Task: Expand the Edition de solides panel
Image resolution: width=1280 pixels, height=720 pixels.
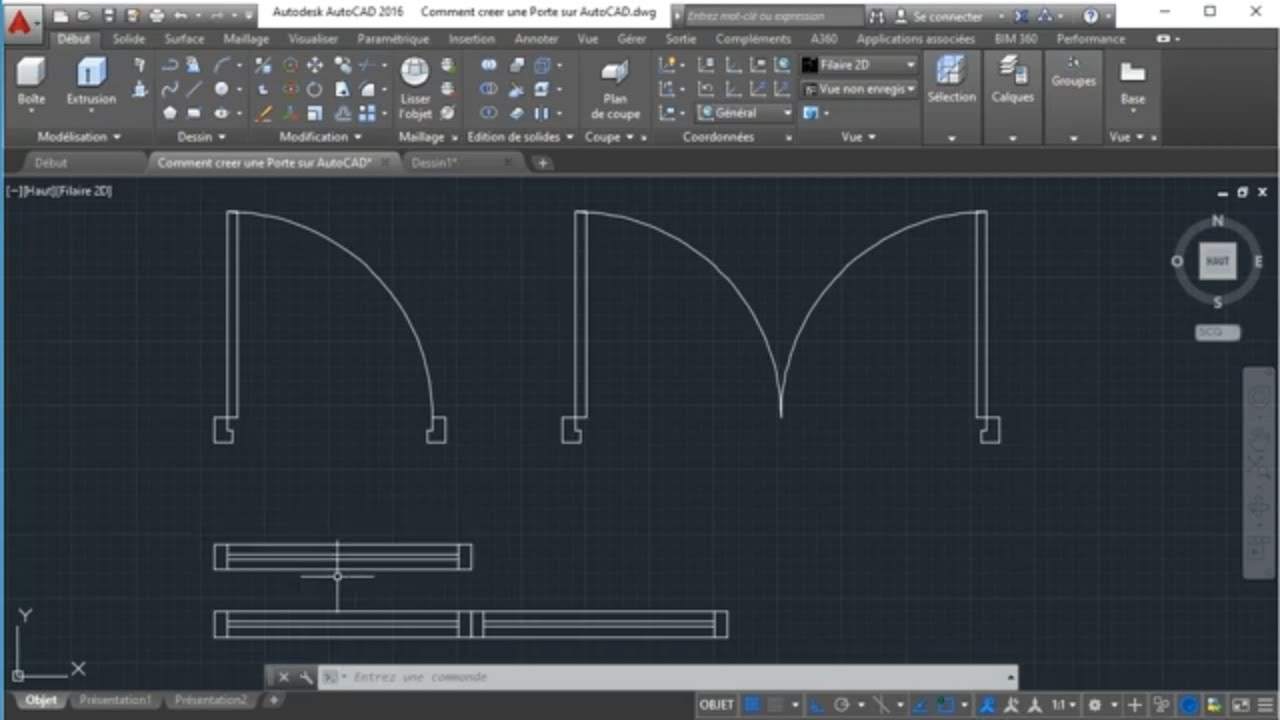Action: [521, 137]
